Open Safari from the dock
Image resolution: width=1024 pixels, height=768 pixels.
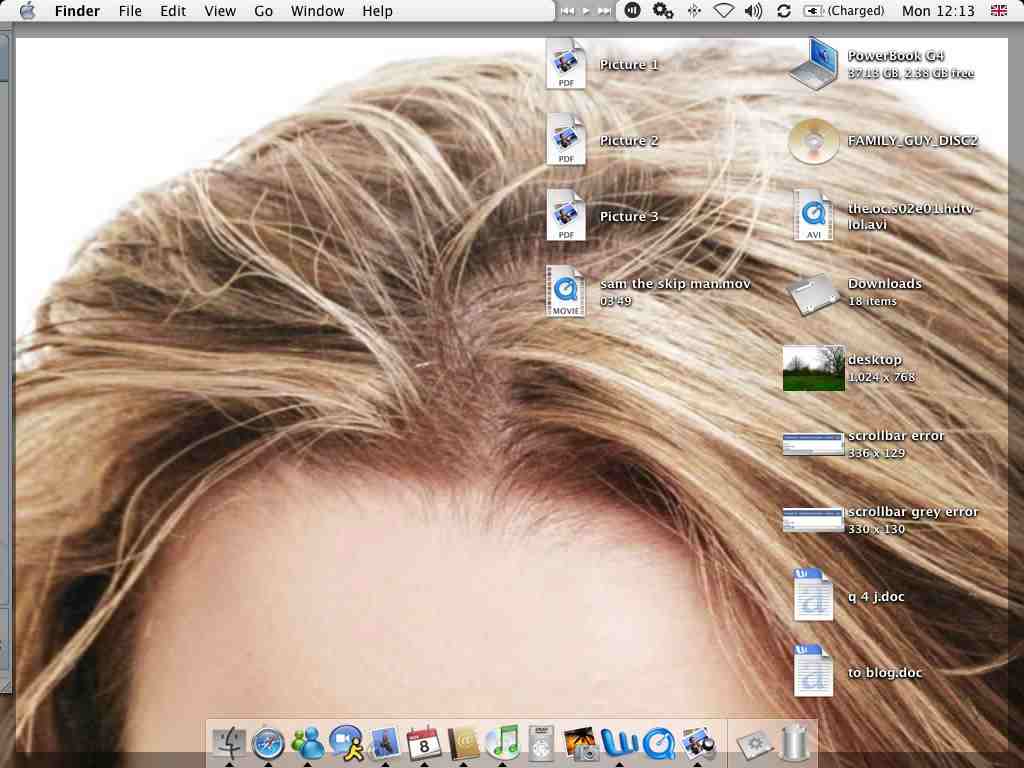pos(268,743)
